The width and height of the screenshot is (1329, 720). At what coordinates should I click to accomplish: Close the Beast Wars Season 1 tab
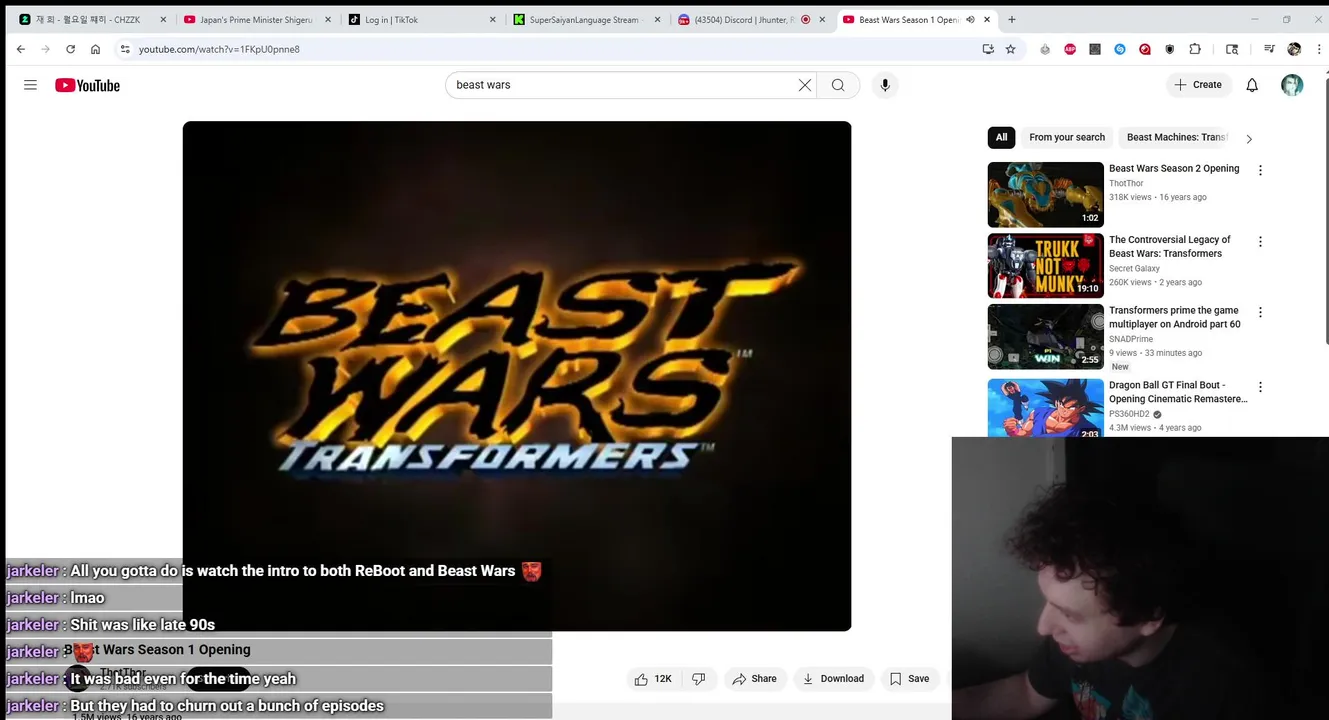(x=987, y=19)
